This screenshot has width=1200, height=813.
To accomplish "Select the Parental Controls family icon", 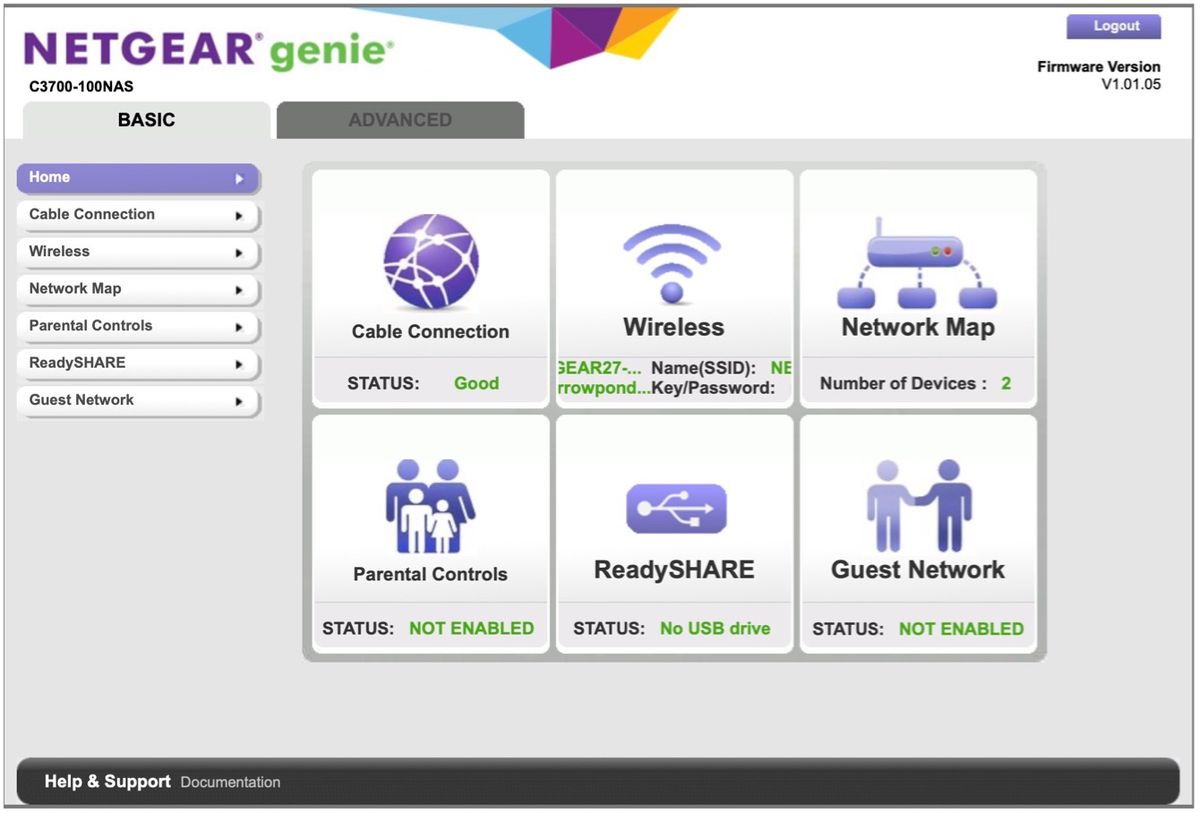I will tap(430, 503).
